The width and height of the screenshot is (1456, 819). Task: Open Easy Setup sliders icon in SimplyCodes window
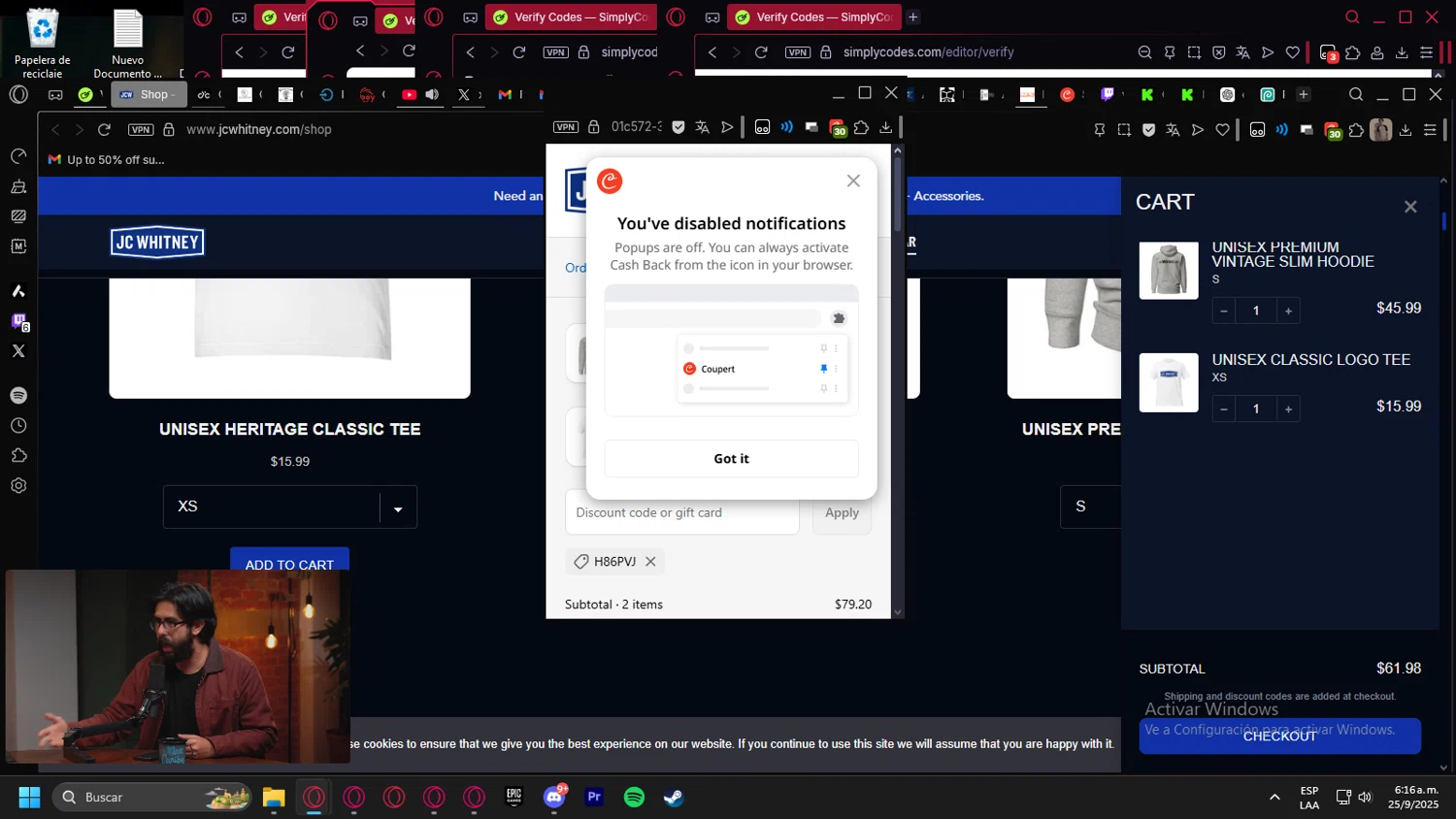tap(1426, 52)
